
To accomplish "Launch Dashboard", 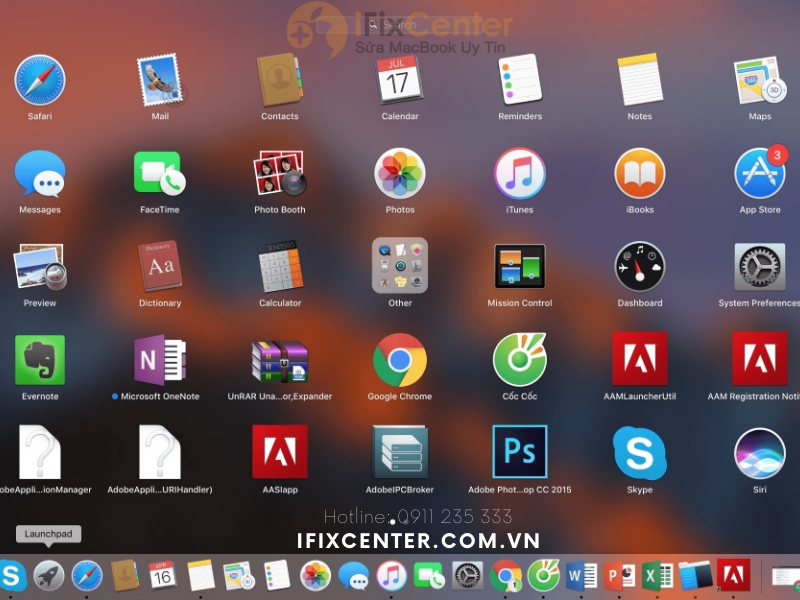I will pyautogui.click(x=640, y=267).
